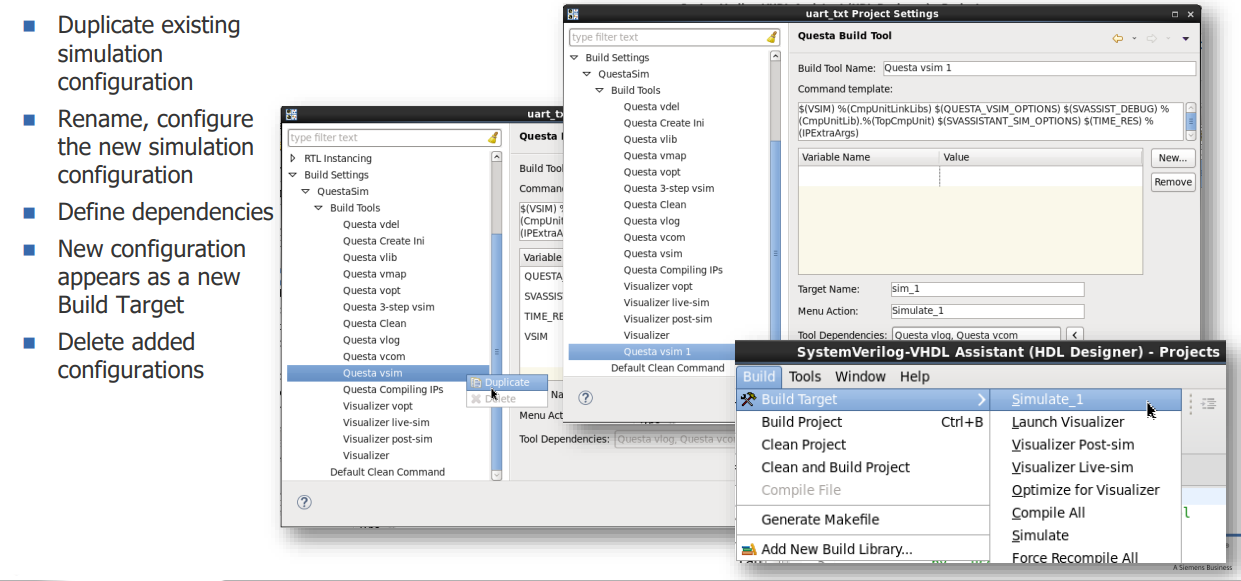Viewport: 1241px width, 581px height.
Task: Collapse Build Settings in the Questa vsim 1 window tree
Action: [x=574, y=58]
